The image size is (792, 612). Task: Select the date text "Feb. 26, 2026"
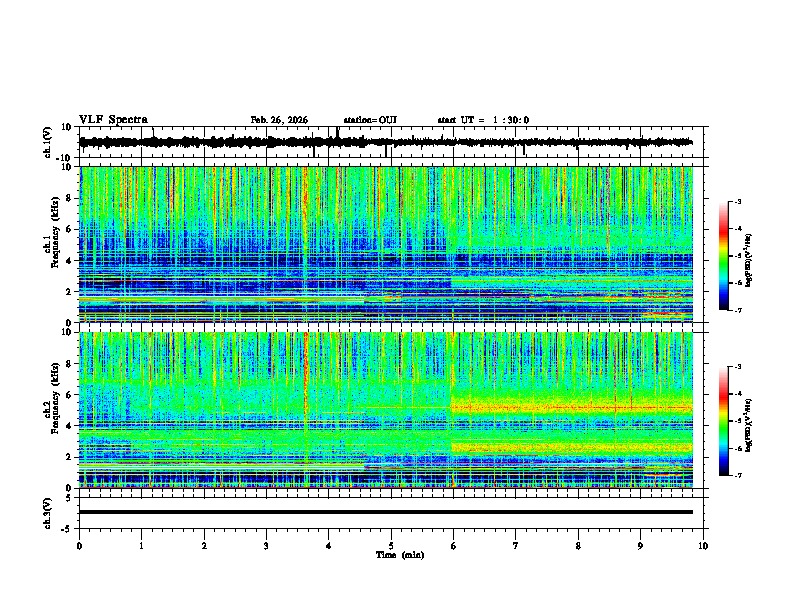(x=279, y=120)
